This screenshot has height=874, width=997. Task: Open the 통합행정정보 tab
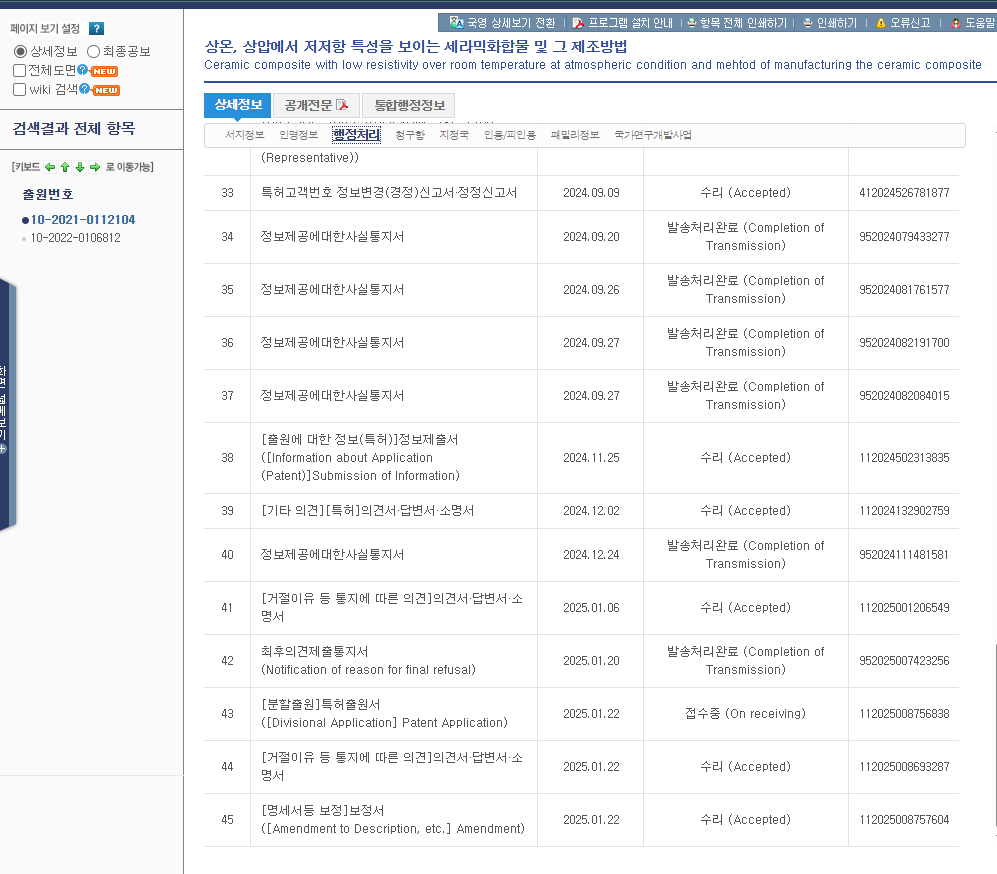410,105
